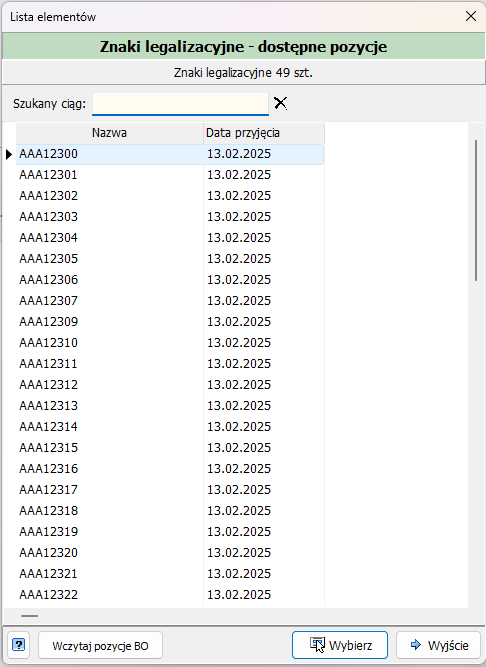Viewport: 486px width, 667px height.
Task: Close the Lista elementów window
Action: pos(471,16)
